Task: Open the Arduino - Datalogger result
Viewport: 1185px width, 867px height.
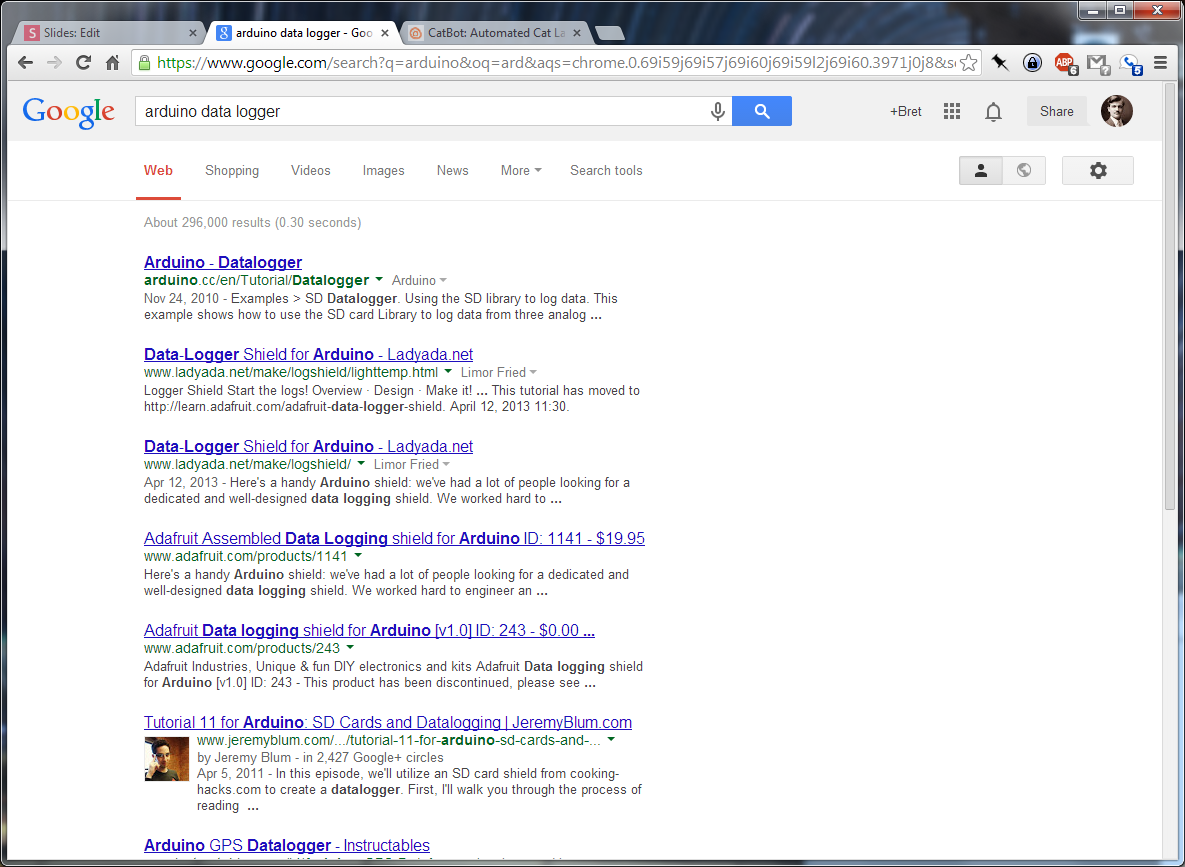Action: [x=223, y=262]
